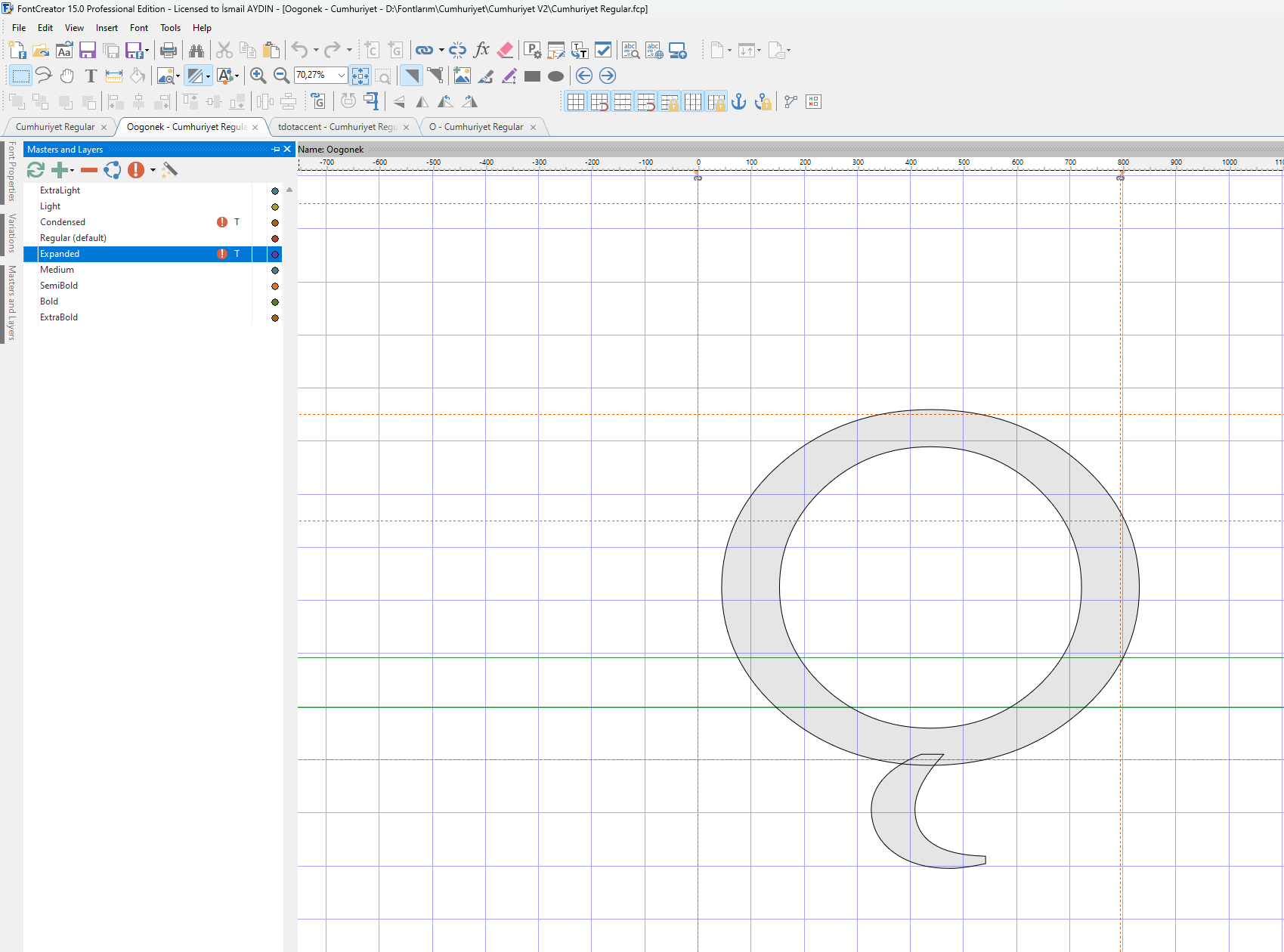Open the save-as dropdown arrow
Viewport: 1284px width, 952px height.
147,51
